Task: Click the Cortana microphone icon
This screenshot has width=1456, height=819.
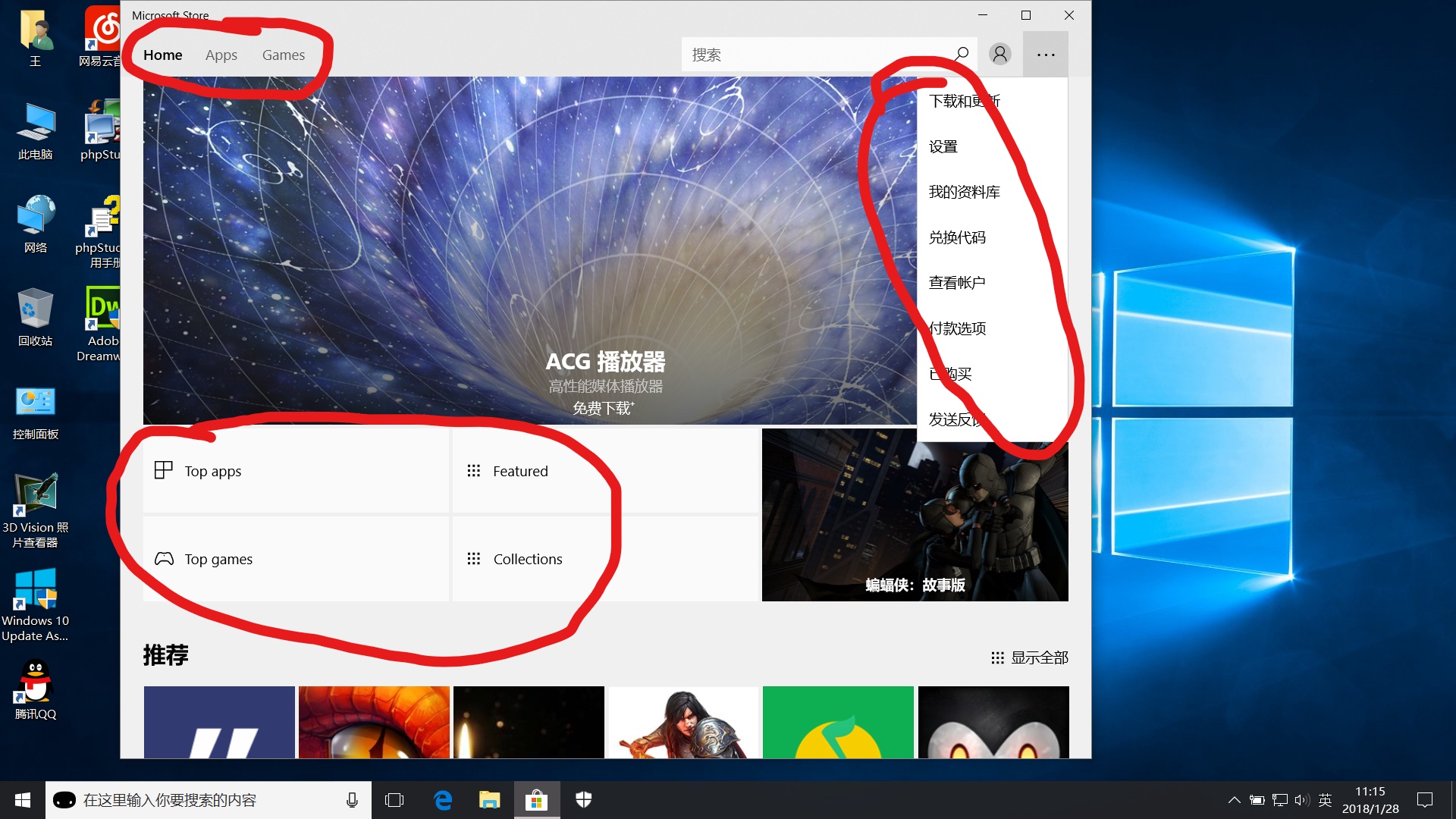Action: point(352,800)
